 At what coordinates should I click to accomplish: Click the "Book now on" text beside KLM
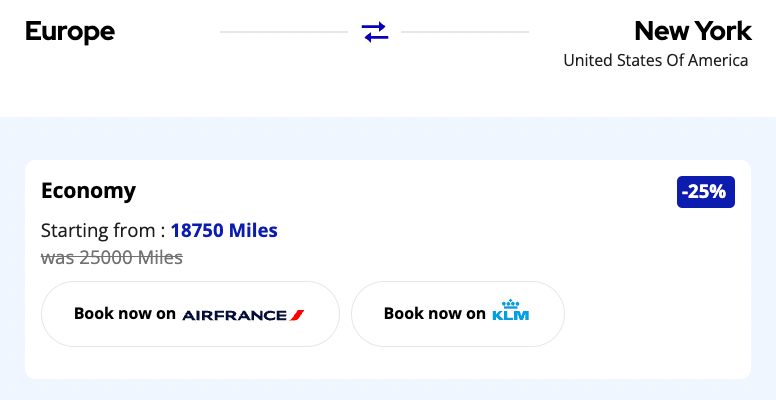(x=435, y=314)
